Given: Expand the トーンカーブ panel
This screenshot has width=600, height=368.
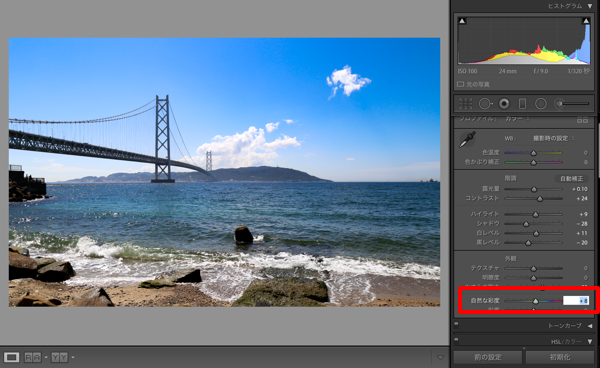Looking at the screenshot, I should pyautogui.click(x=590, y=326).
